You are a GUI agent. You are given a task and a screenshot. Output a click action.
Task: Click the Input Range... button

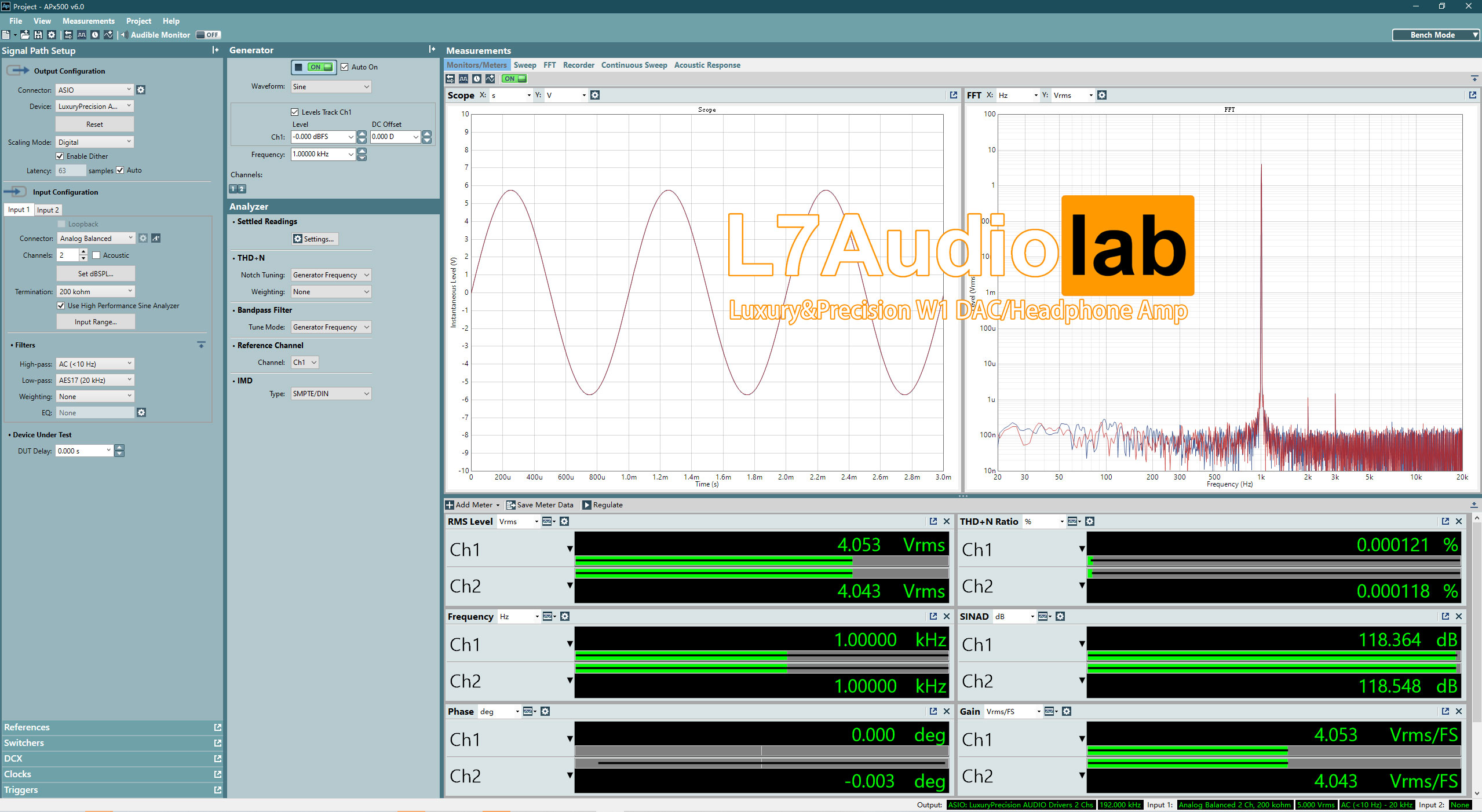point(96,322)
